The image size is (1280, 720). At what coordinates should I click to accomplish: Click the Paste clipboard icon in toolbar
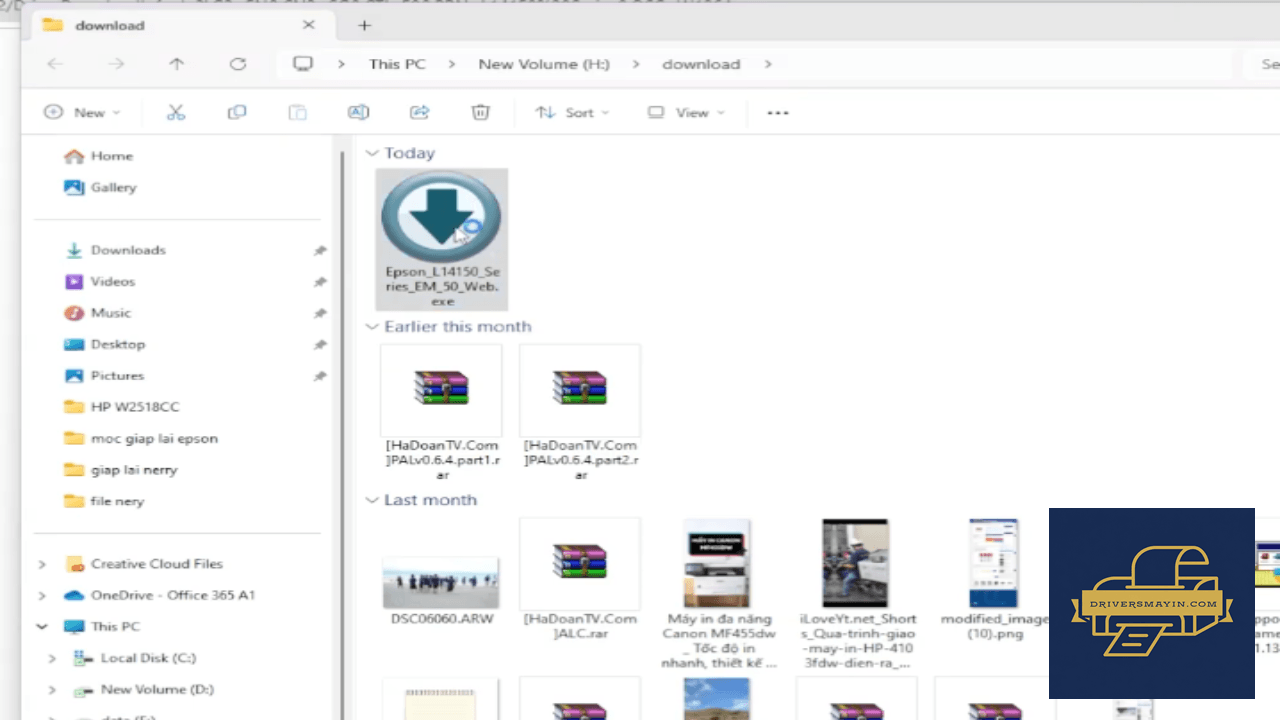(x=298, y=113)
